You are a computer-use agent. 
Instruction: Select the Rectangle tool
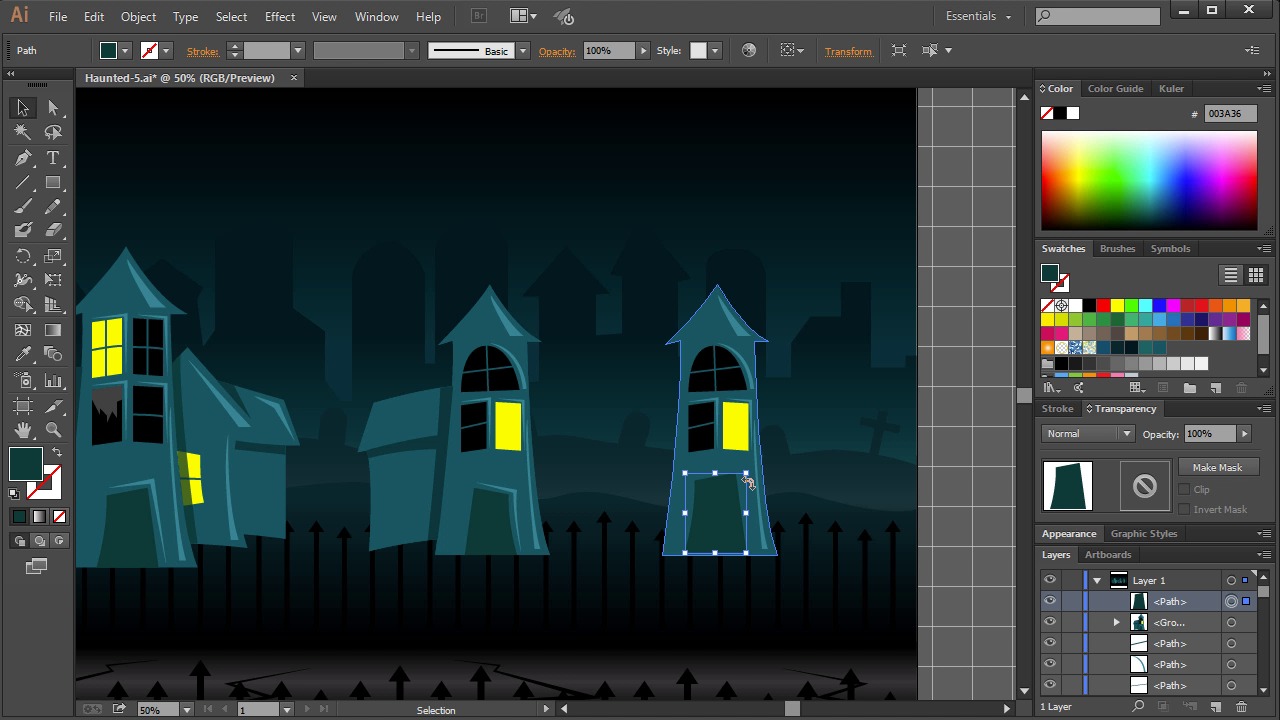(x=53, y=183)
